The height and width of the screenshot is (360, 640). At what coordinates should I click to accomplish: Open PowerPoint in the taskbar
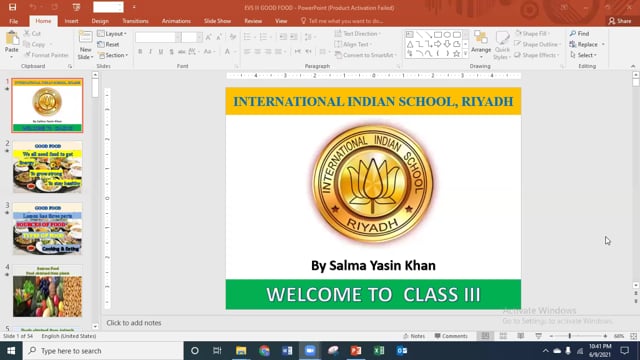tap(356, 351)
